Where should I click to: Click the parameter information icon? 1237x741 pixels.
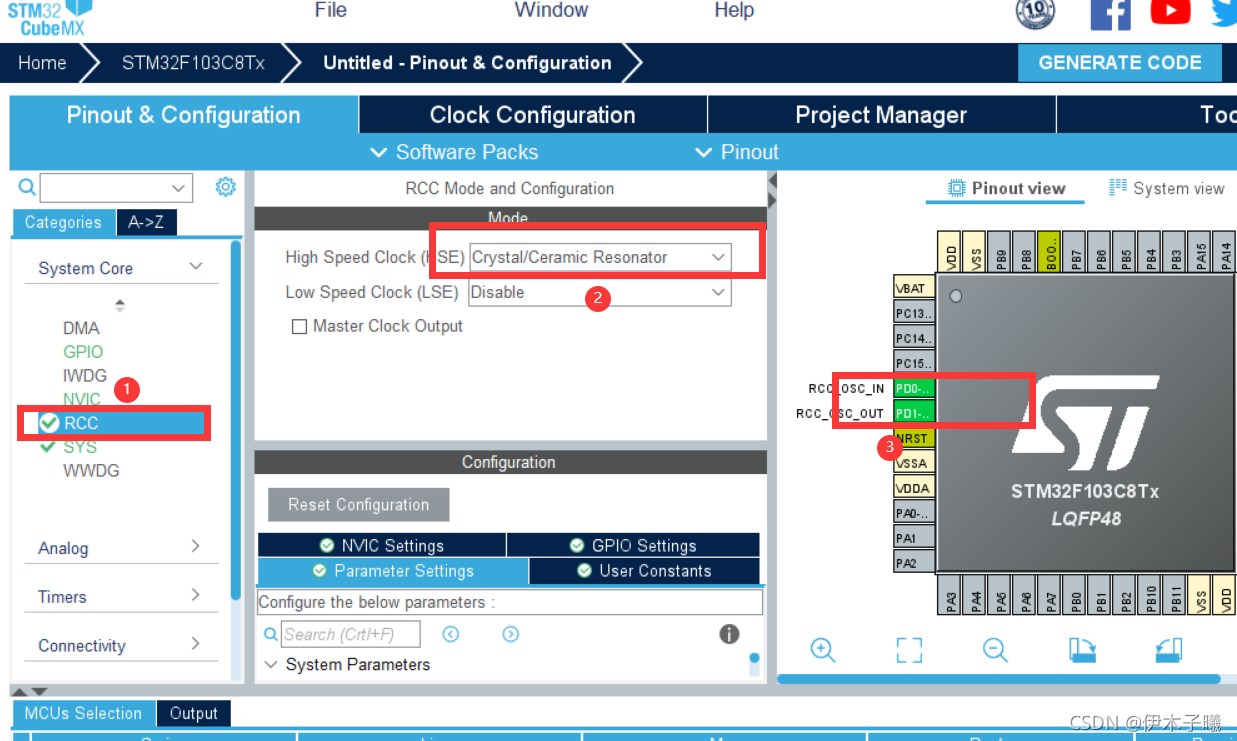click(x=729, y=634)
